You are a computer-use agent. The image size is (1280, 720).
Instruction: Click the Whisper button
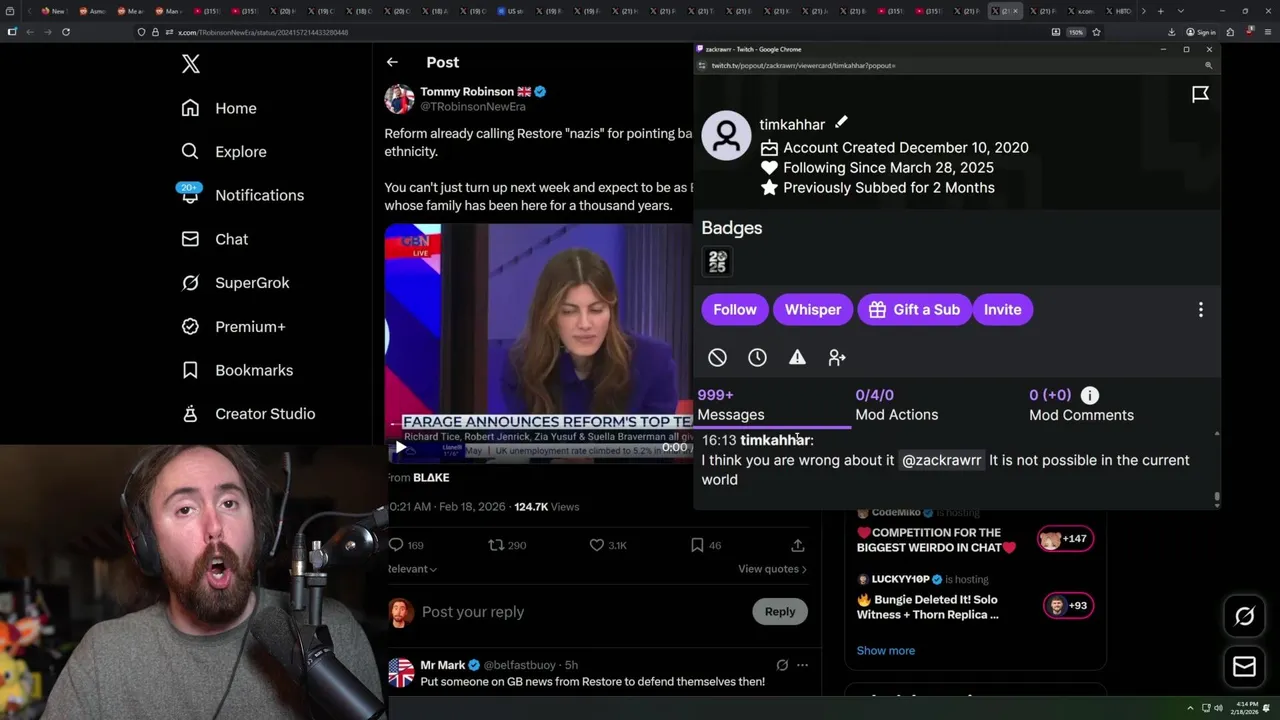813,310
